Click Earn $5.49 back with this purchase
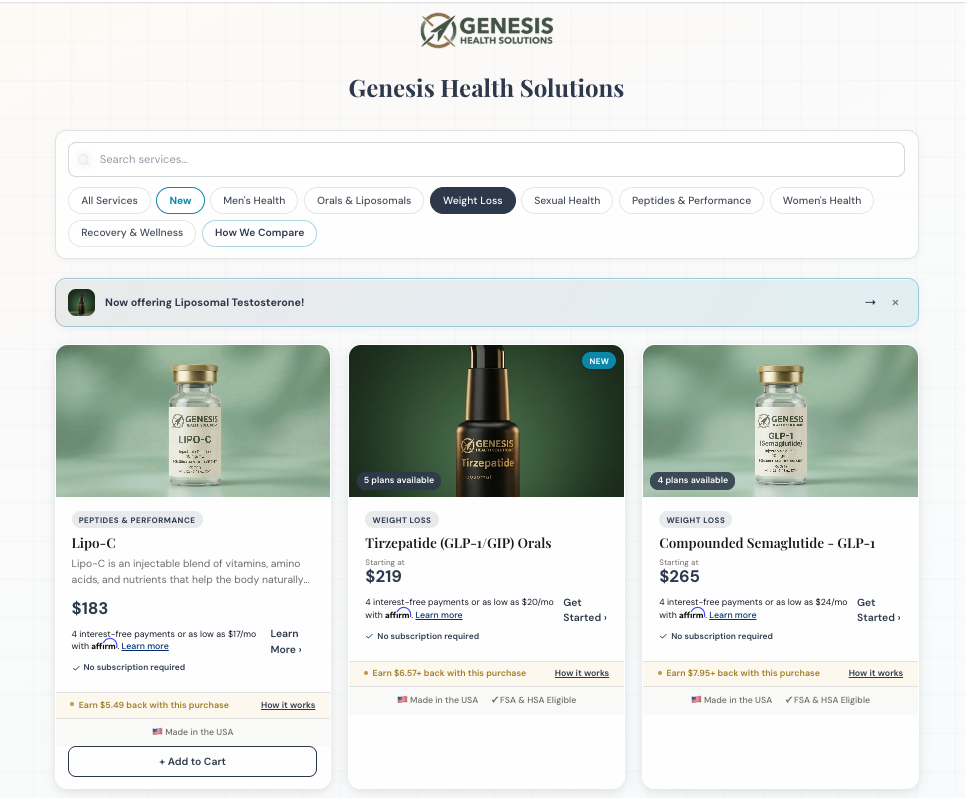This screenshot has width=965, height=798. point(153,705)
